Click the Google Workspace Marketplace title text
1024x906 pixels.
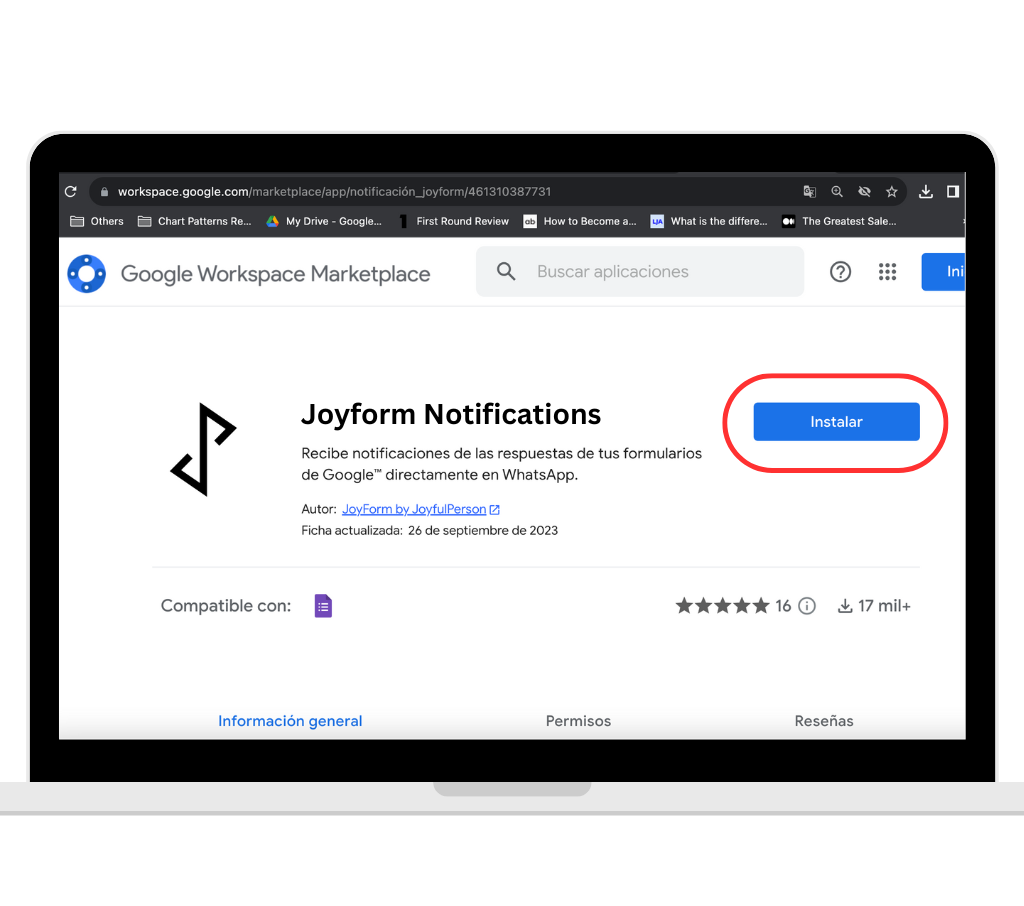pyautogui.click(x=276, y=274)
